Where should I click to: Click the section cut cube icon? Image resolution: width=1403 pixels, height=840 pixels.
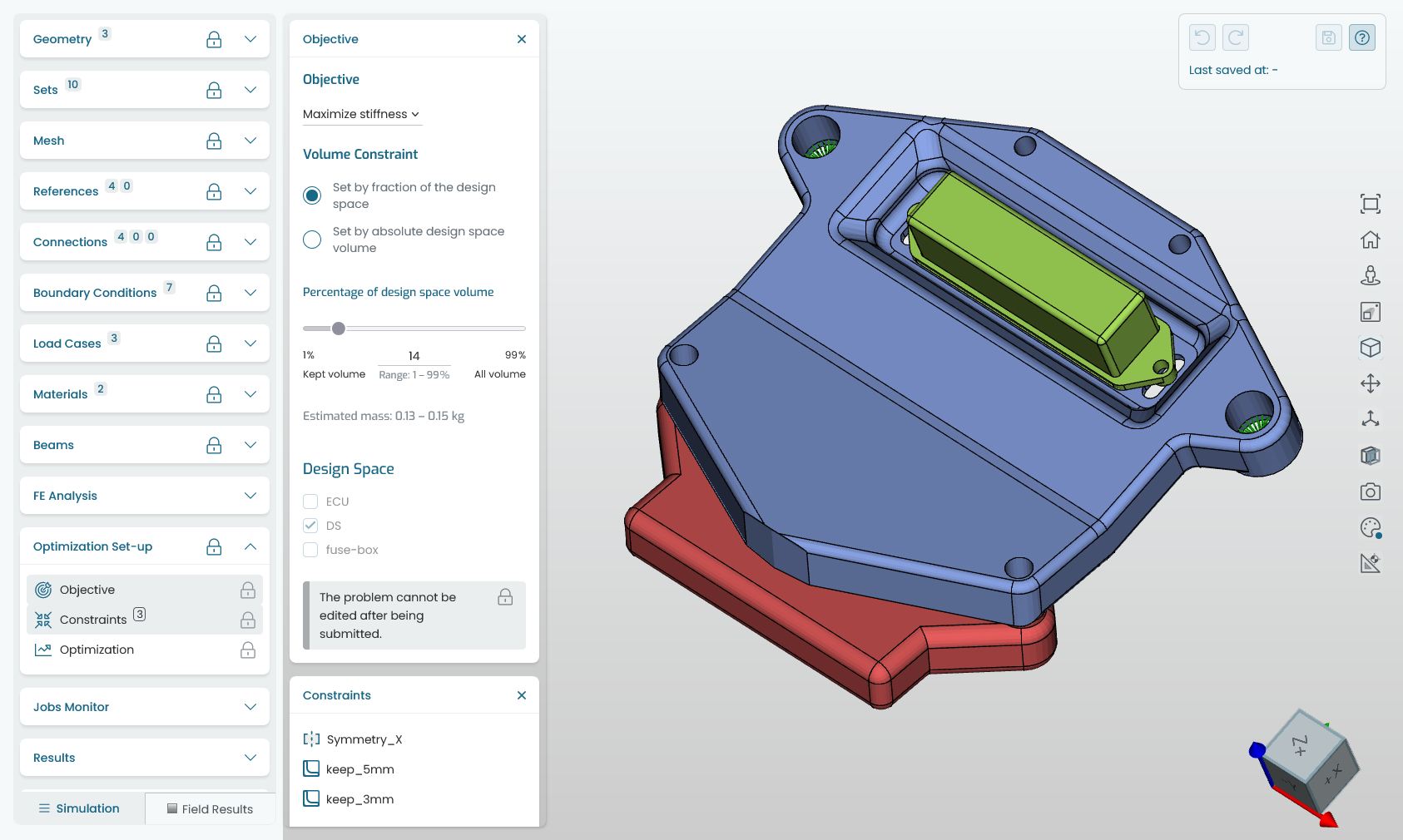click(x=1371, y=456)
